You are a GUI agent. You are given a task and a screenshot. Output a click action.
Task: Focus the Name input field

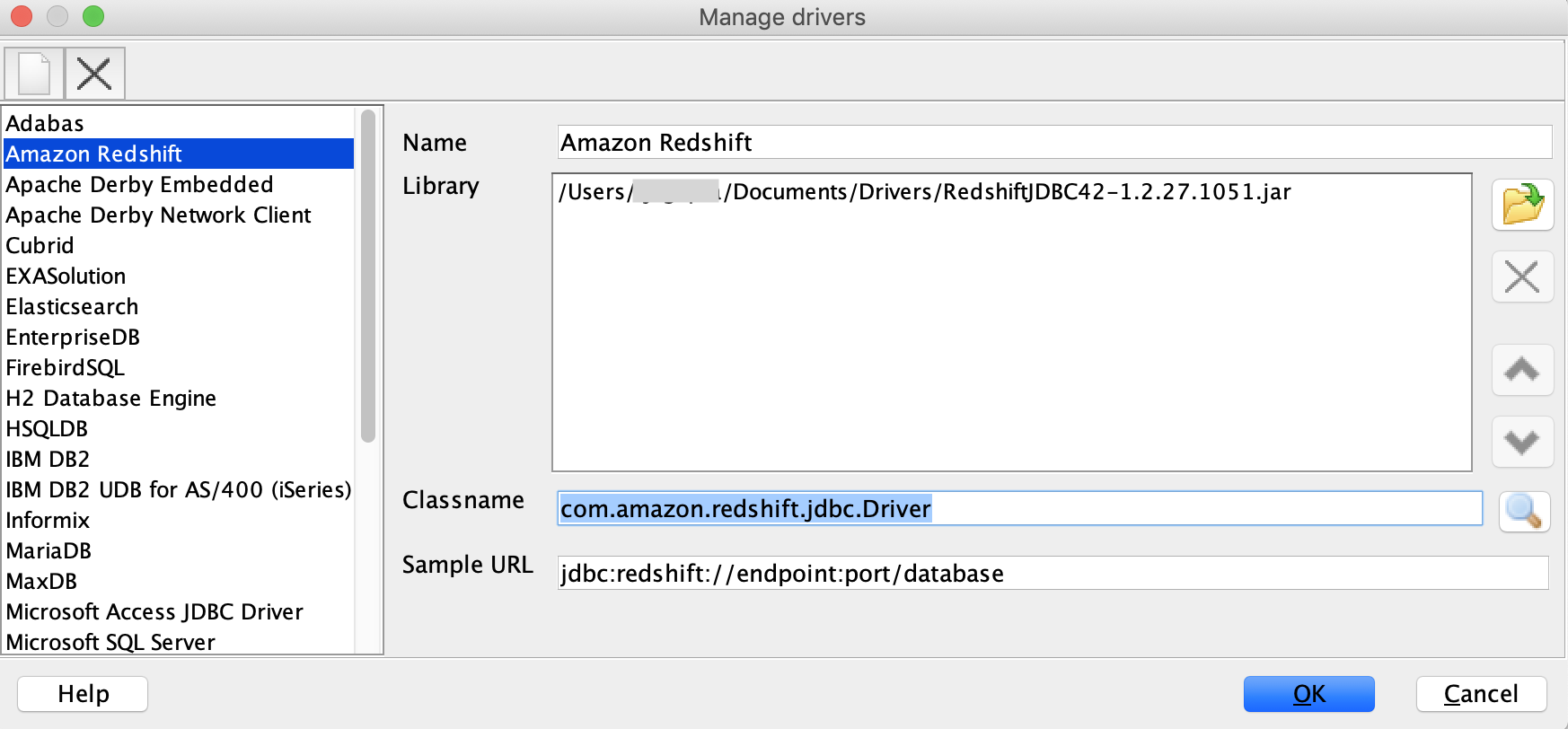(x=1054, y=142)
